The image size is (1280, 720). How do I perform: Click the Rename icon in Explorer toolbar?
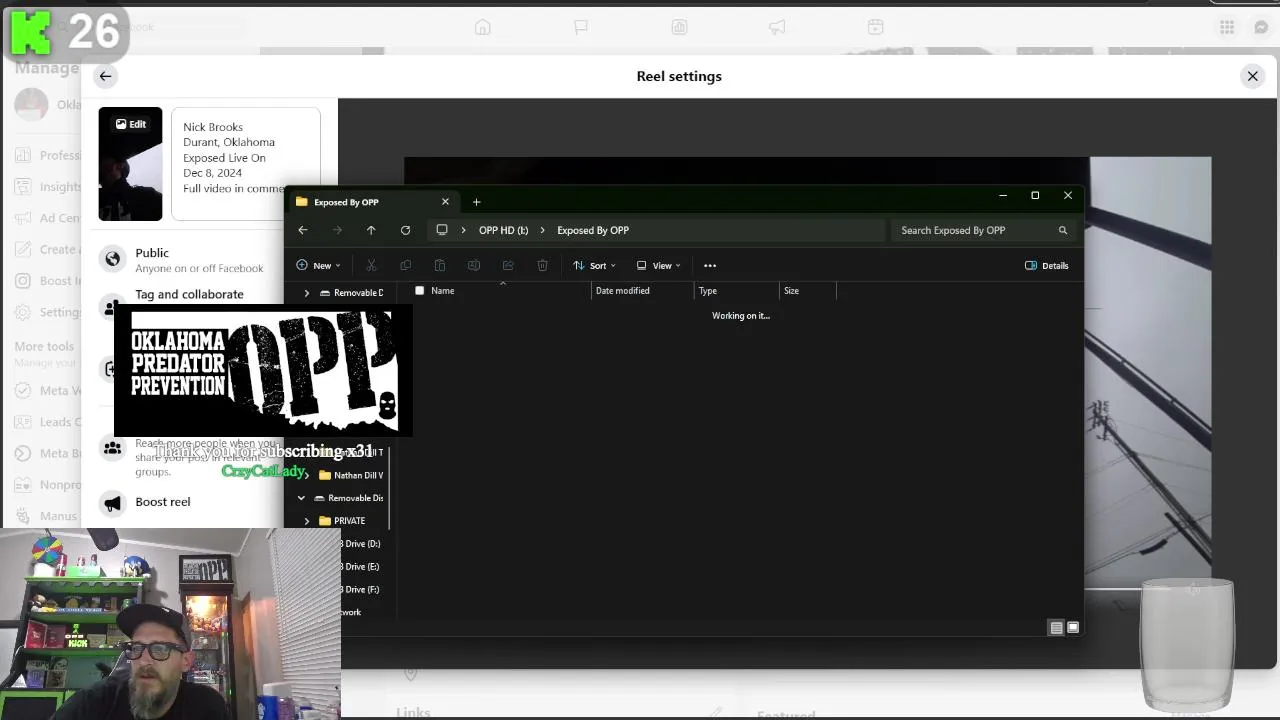(474, 265)
